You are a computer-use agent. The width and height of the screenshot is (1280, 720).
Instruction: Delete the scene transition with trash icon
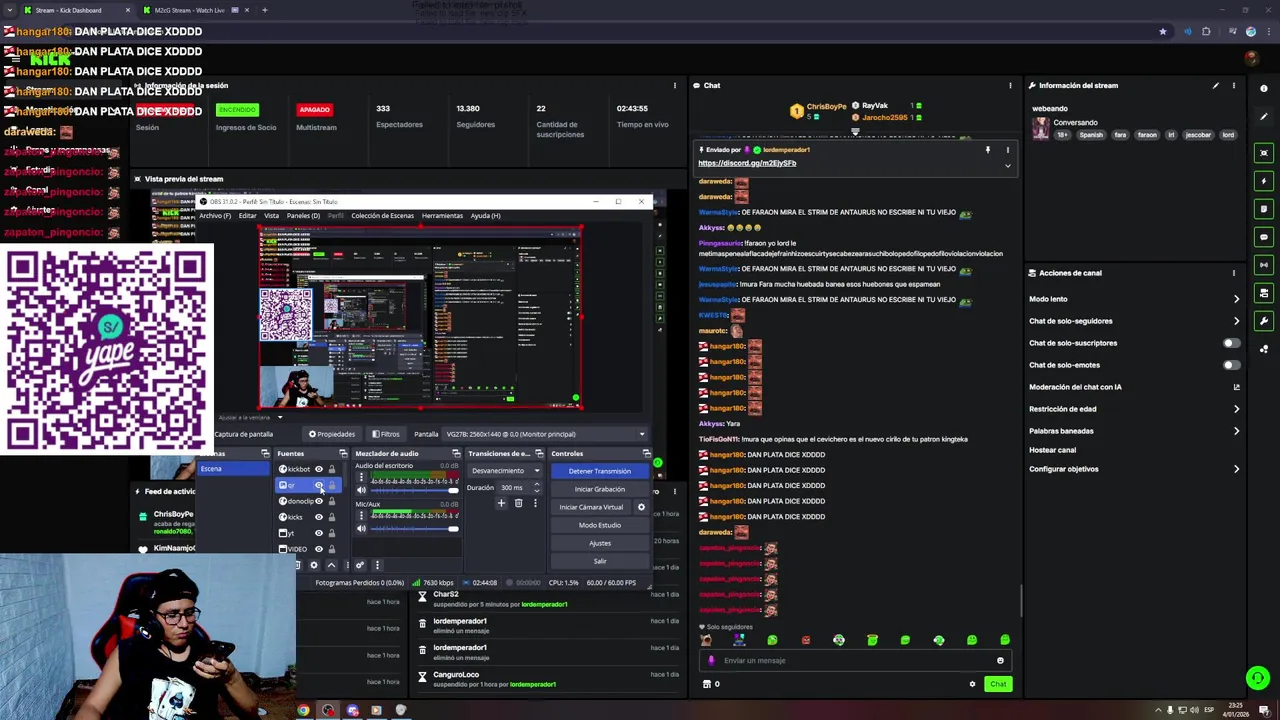pyautogui.click(x=518, y=503)
